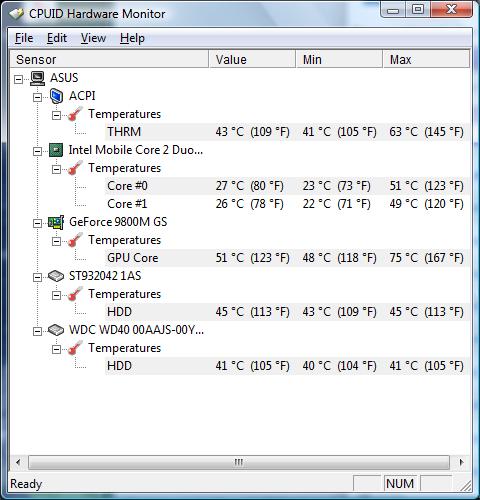Viewport: 480px width, 500px height.
Task: Click the Max column header
Action: click(x=426, y=59)
